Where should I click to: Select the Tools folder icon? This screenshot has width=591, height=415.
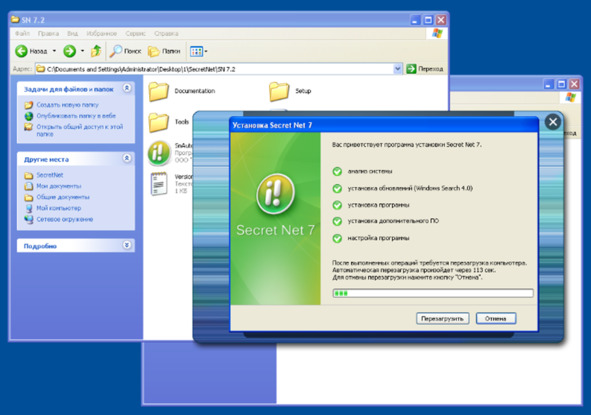[158, 123]
